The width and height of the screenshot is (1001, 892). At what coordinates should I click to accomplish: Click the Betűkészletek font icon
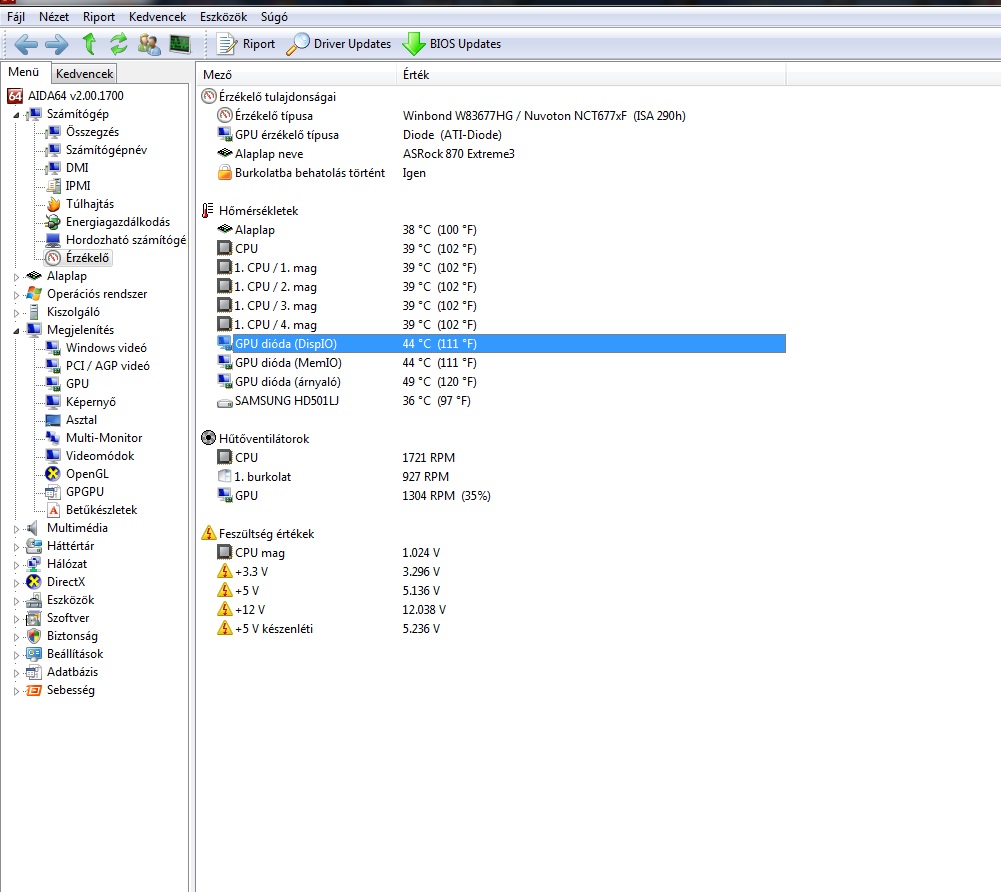(x=53, y=510)
